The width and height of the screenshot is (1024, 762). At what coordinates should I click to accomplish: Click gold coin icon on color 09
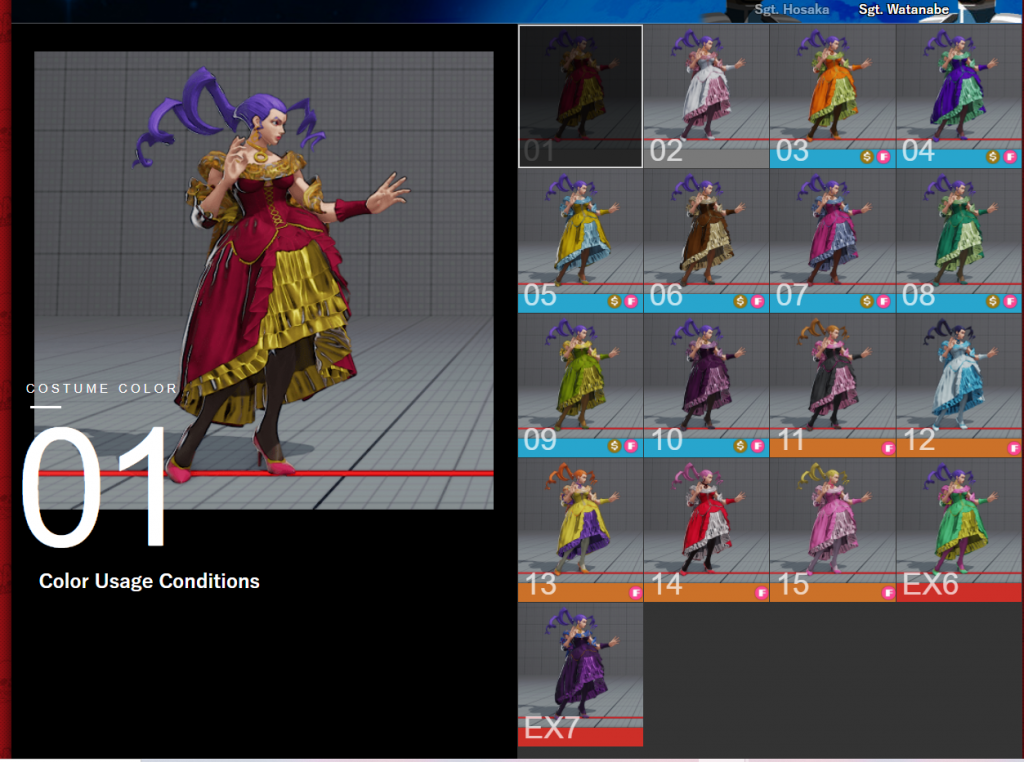(614, 446)
